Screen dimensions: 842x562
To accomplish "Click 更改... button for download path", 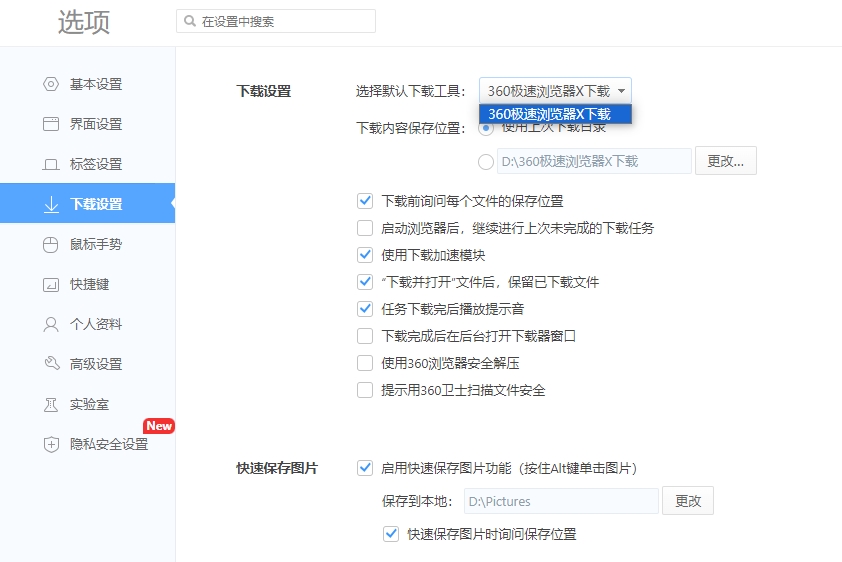I will click(725, 160).
